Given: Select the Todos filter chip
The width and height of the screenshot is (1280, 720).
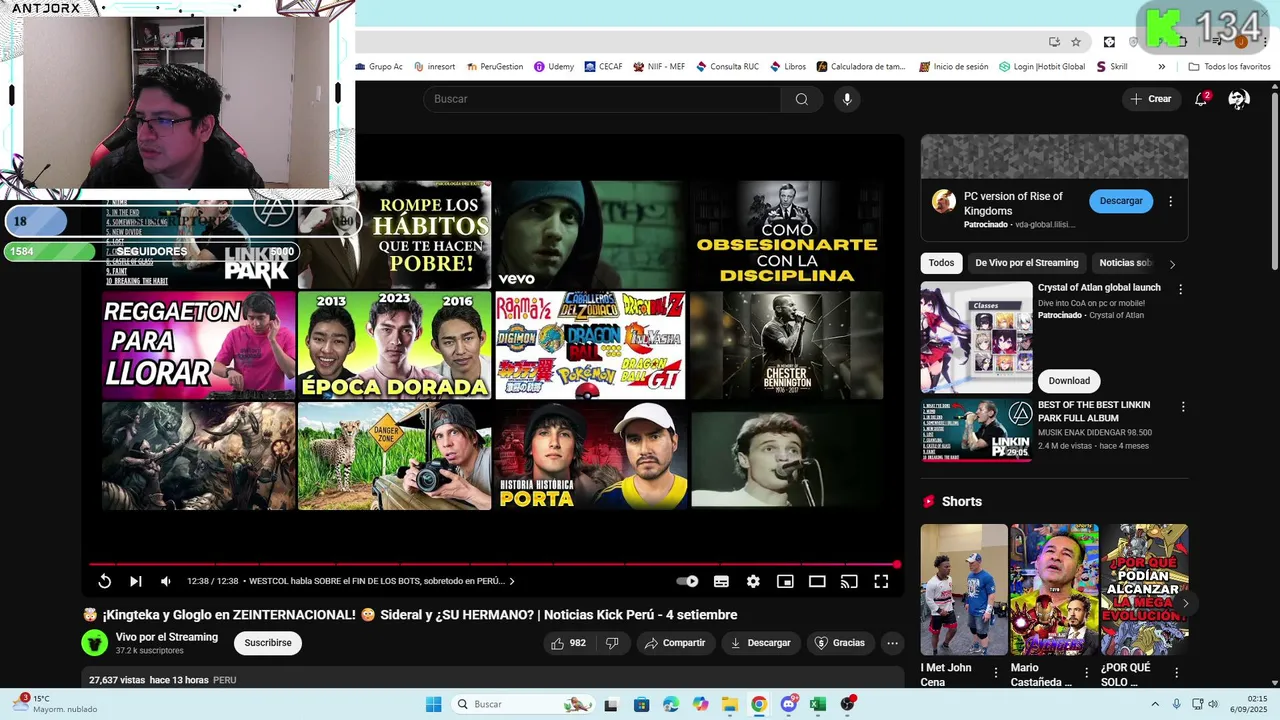Looking at the screenshot, I should click(941, 263).
